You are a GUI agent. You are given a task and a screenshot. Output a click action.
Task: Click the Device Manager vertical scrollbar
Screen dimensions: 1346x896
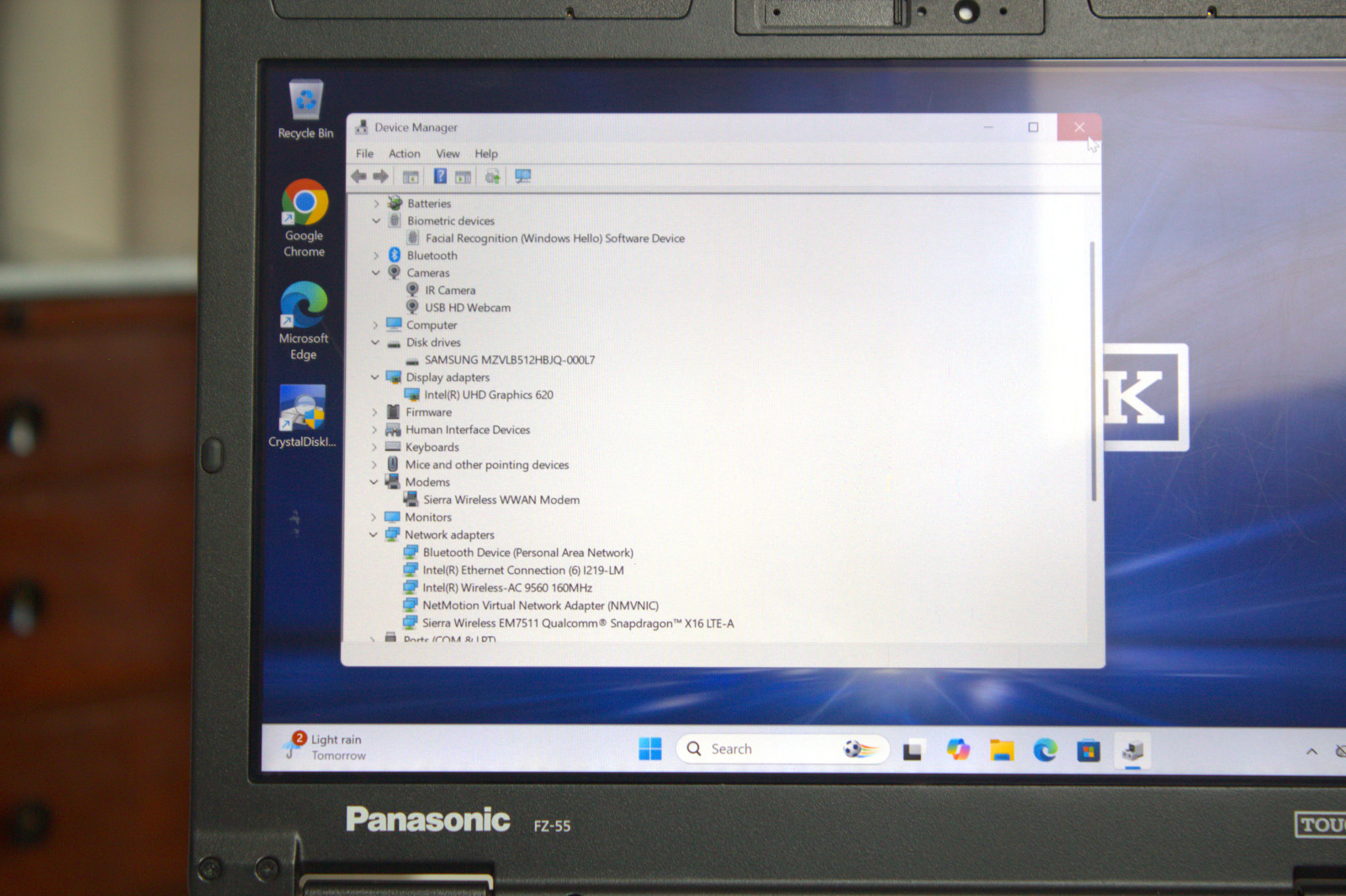(1093, 371)
